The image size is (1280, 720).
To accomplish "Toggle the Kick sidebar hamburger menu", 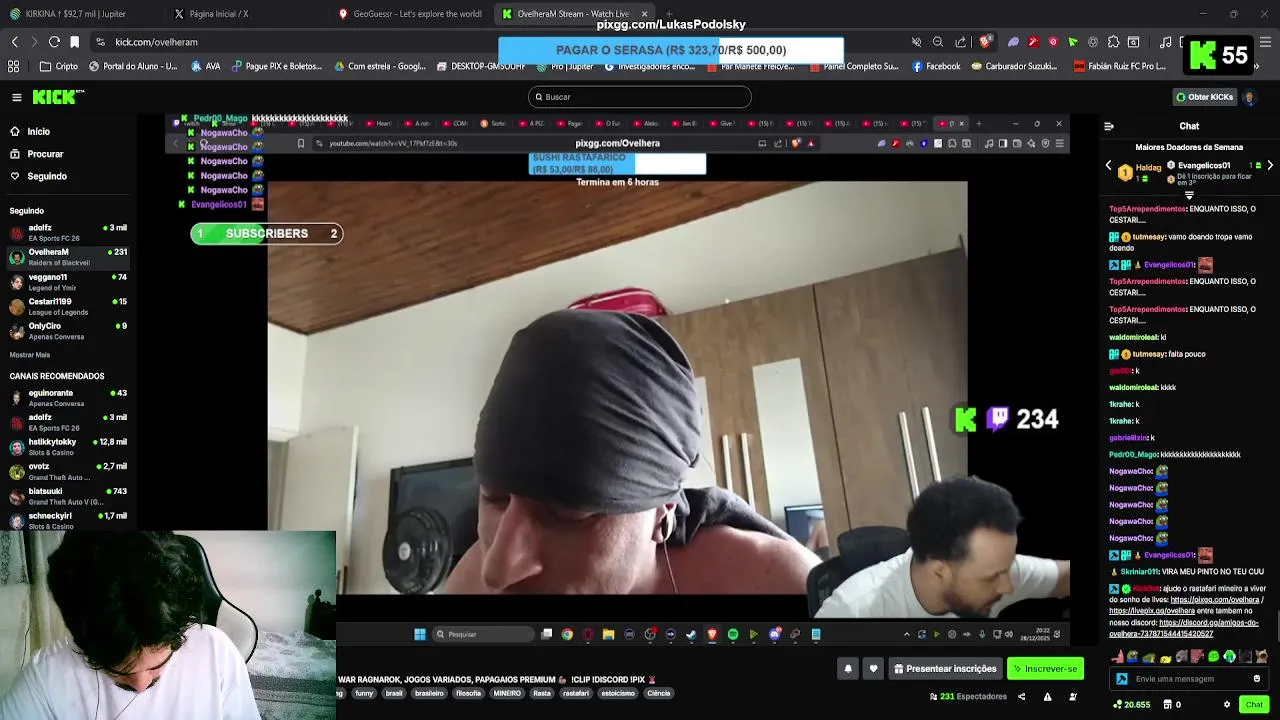I will coord(16,97).
